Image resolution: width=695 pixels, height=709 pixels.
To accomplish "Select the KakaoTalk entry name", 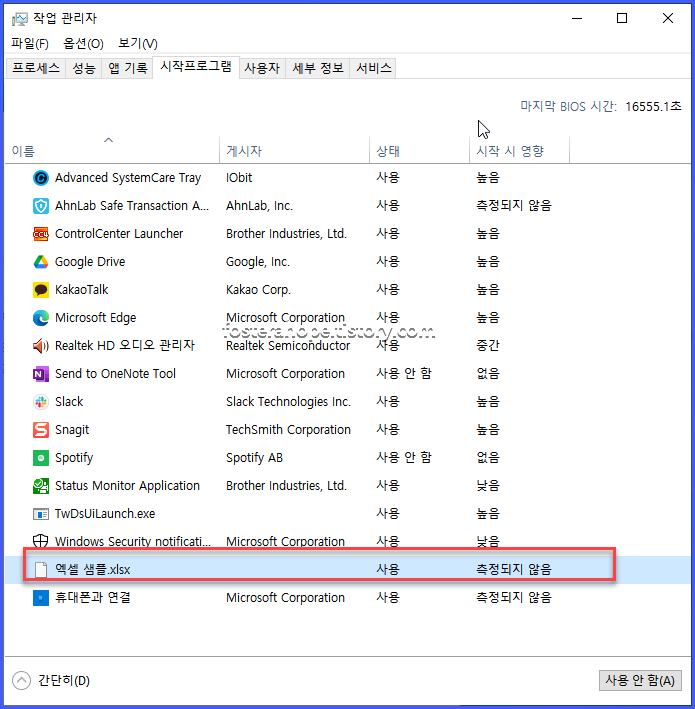I will point(81,290).
